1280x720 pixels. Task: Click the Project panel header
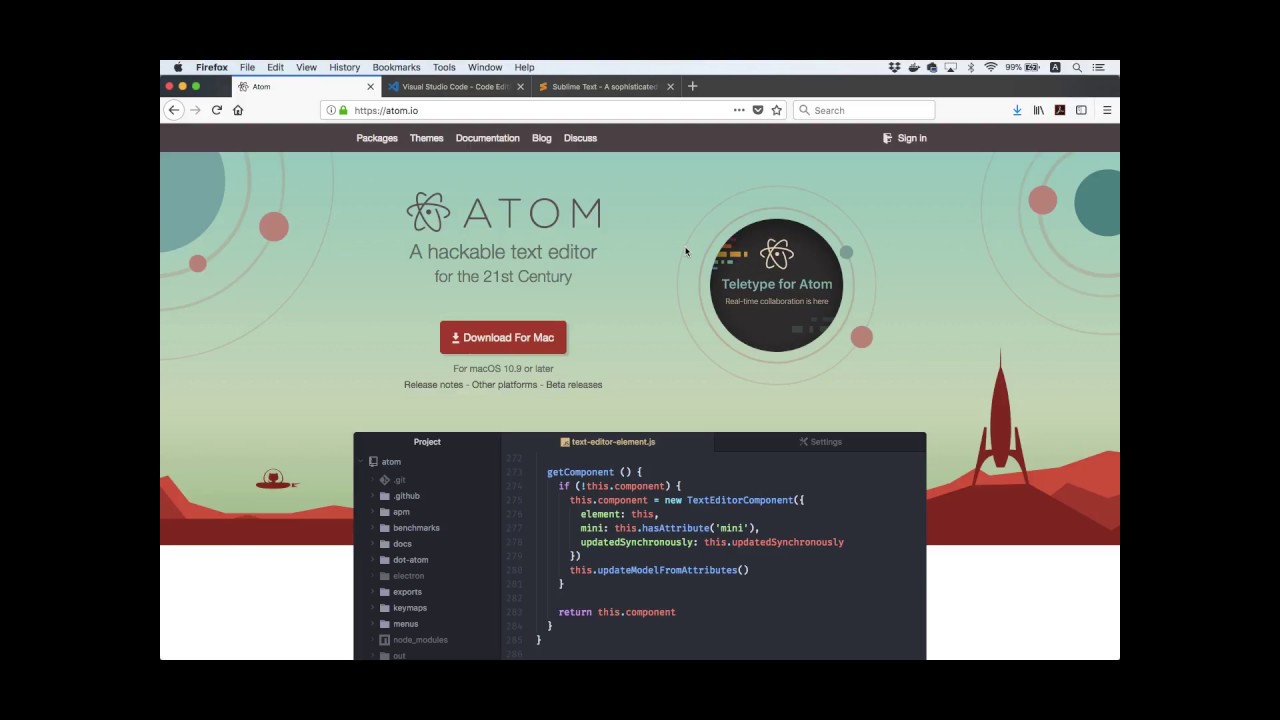(427, 442)
